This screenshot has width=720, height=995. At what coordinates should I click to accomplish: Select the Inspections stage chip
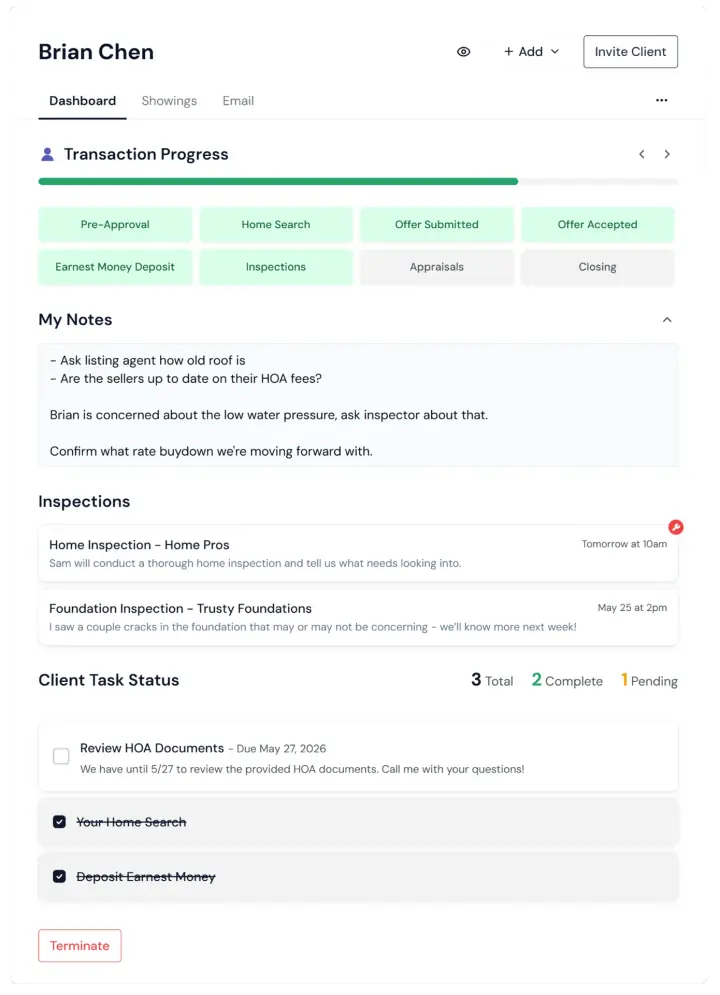coord(276,267)
